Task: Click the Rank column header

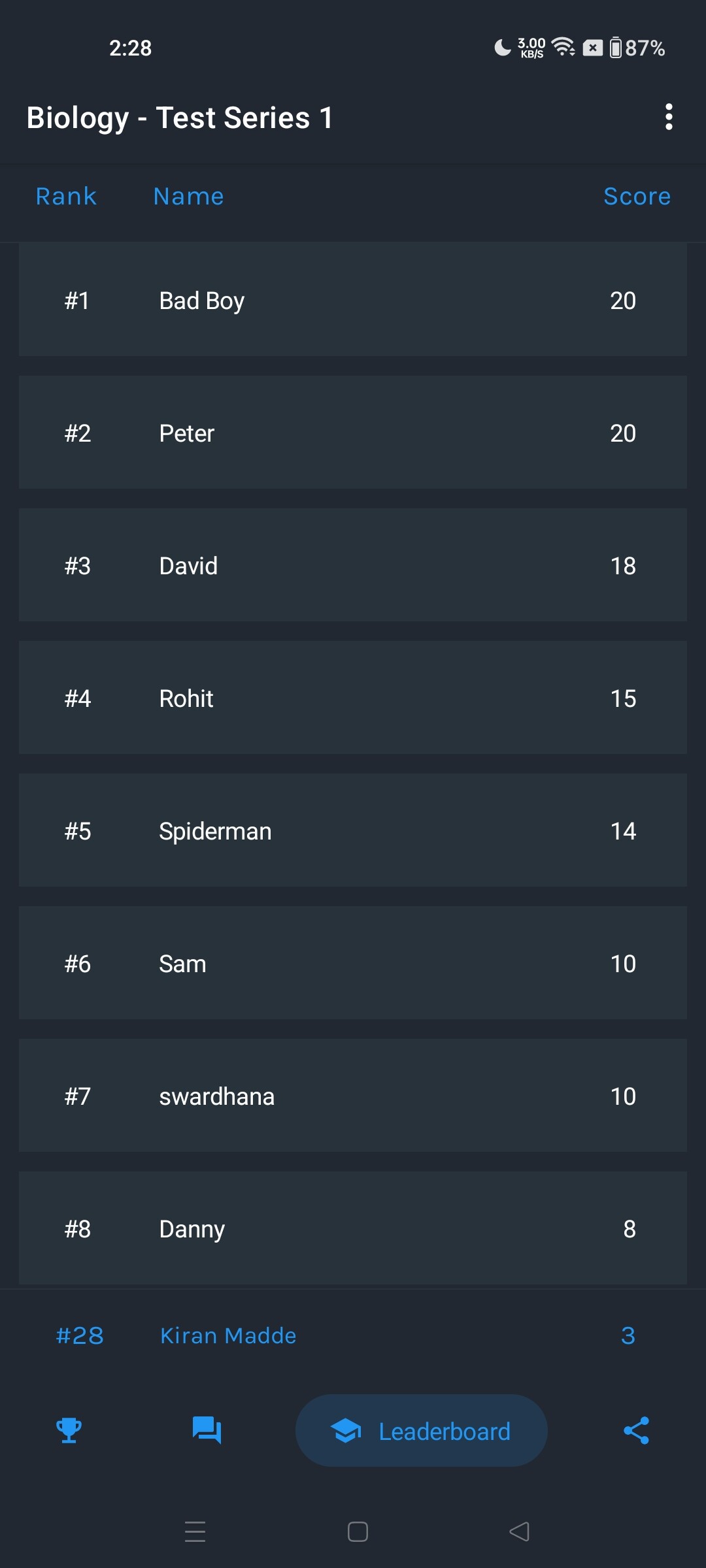Action: 66,197
